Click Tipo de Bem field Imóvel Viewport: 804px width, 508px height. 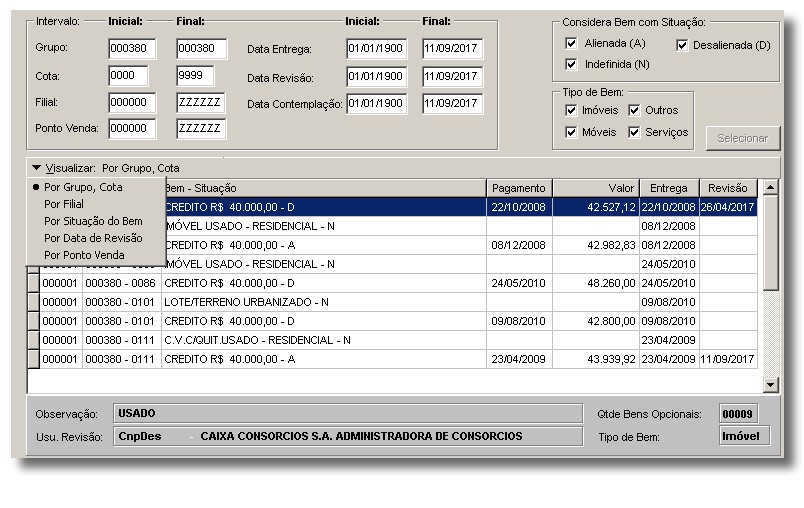(x=744, y=436)
